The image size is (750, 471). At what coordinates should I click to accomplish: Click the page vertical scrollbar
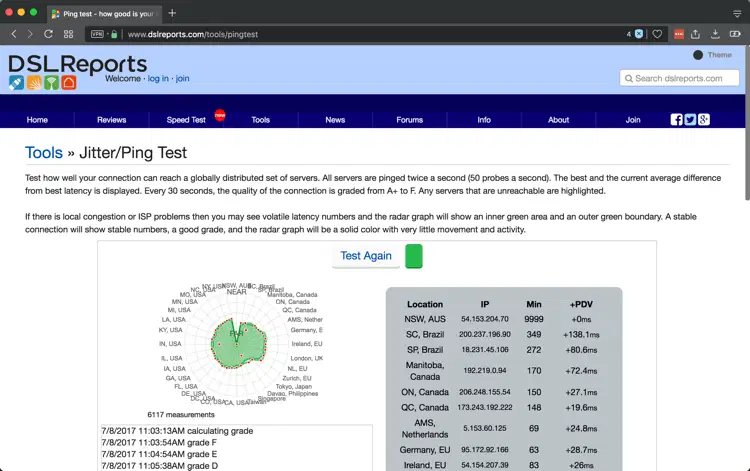[748, 122]
